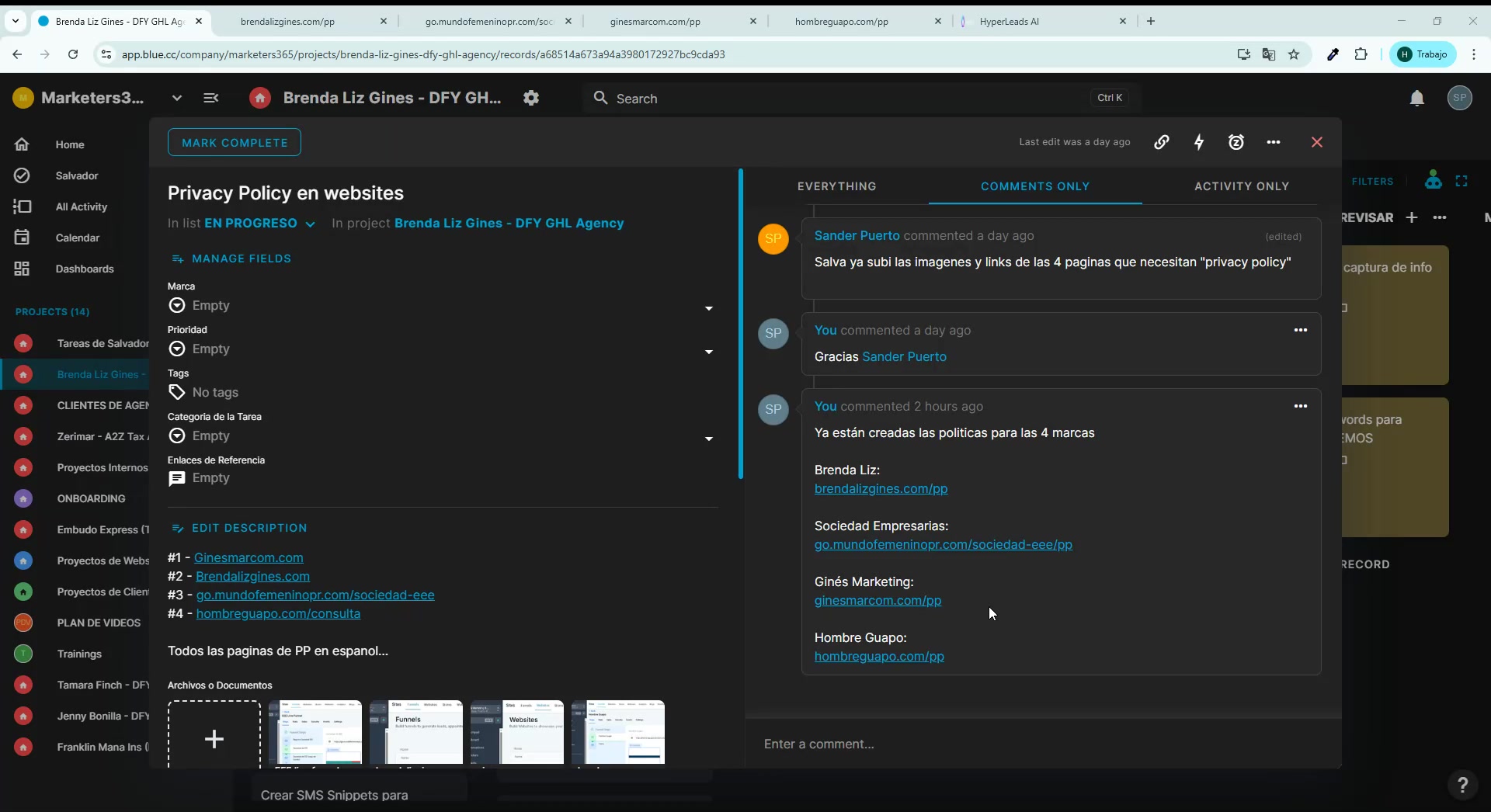Viewport: 1491px width, 812px height.
Task: Open SP user avatar menu
Action: [1460, 98]
